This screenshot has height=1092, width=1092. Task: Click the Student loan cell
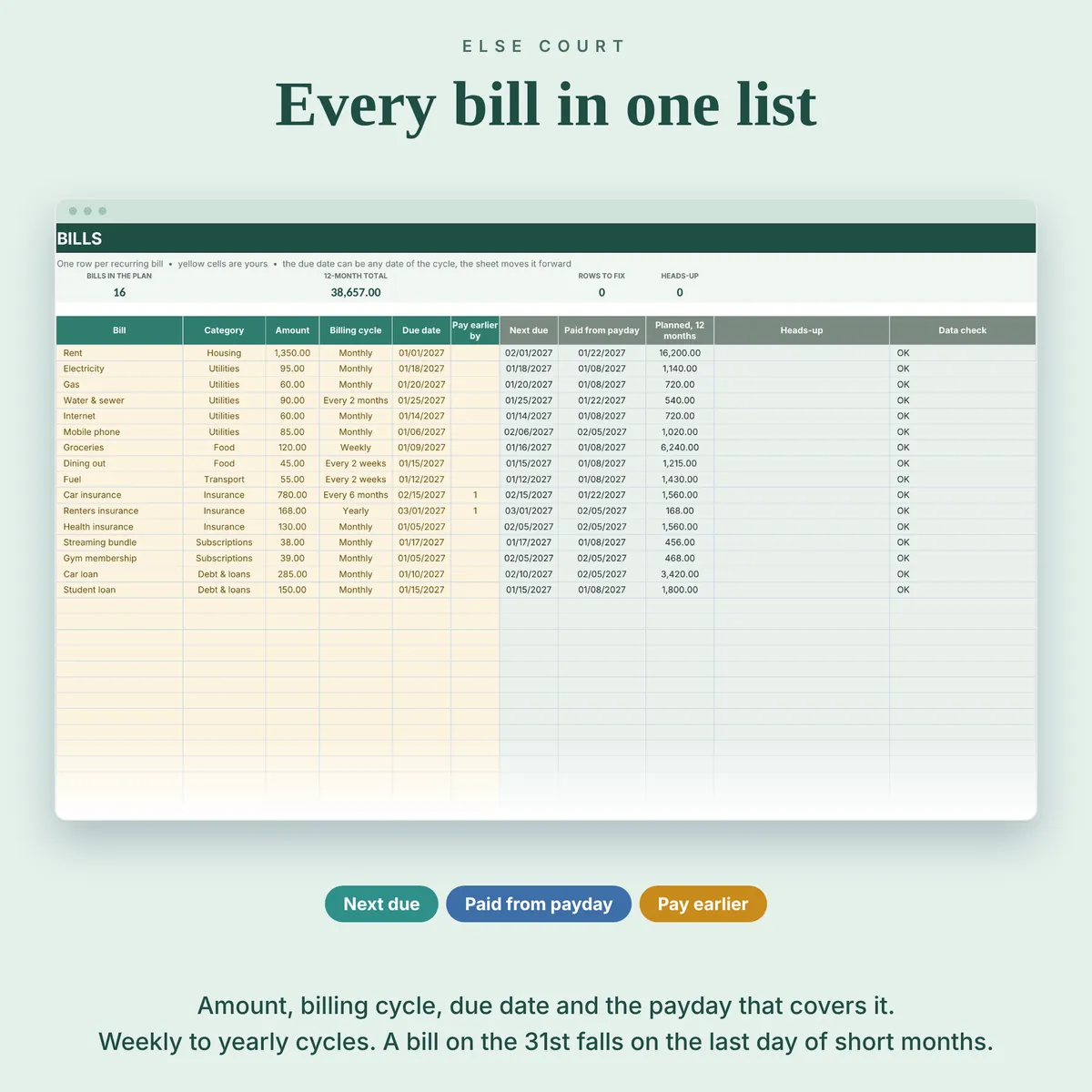click(119, 590)
